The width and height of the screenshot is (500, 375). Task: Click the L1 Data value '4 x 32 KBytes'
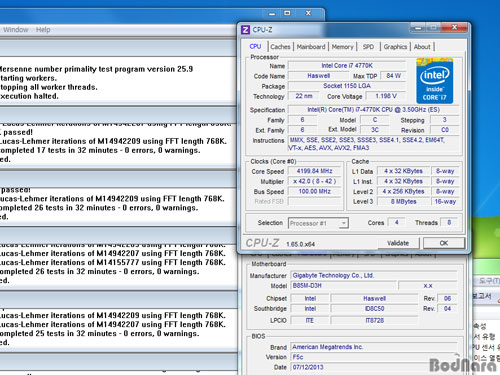(x=403, y=171)
